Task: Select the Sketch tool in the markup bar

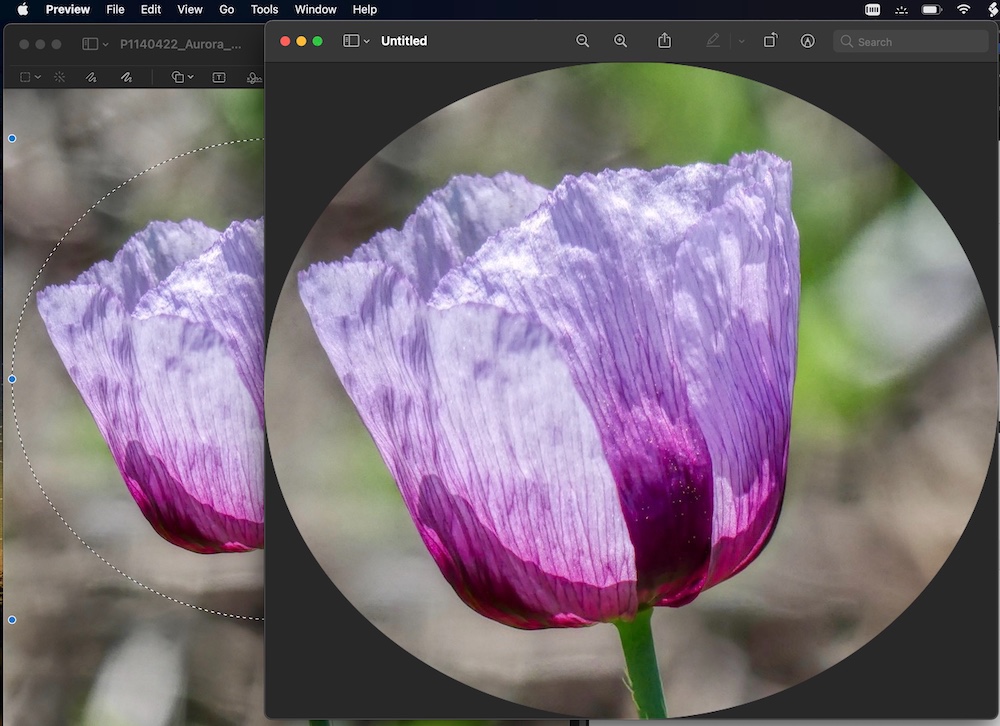Action: point(91,77)
